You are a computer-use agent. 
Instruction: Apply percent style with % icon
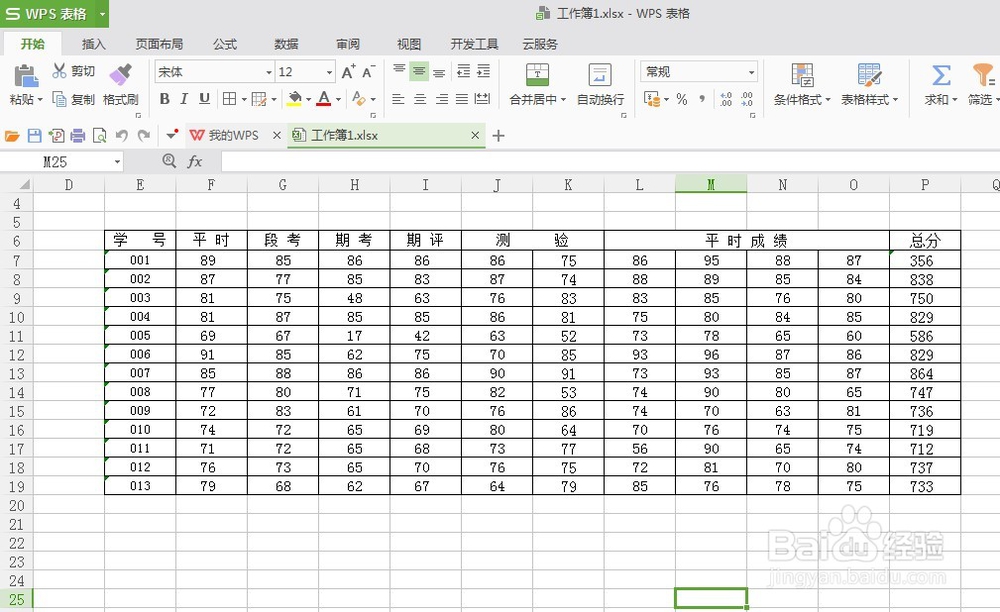pos(682,99)
